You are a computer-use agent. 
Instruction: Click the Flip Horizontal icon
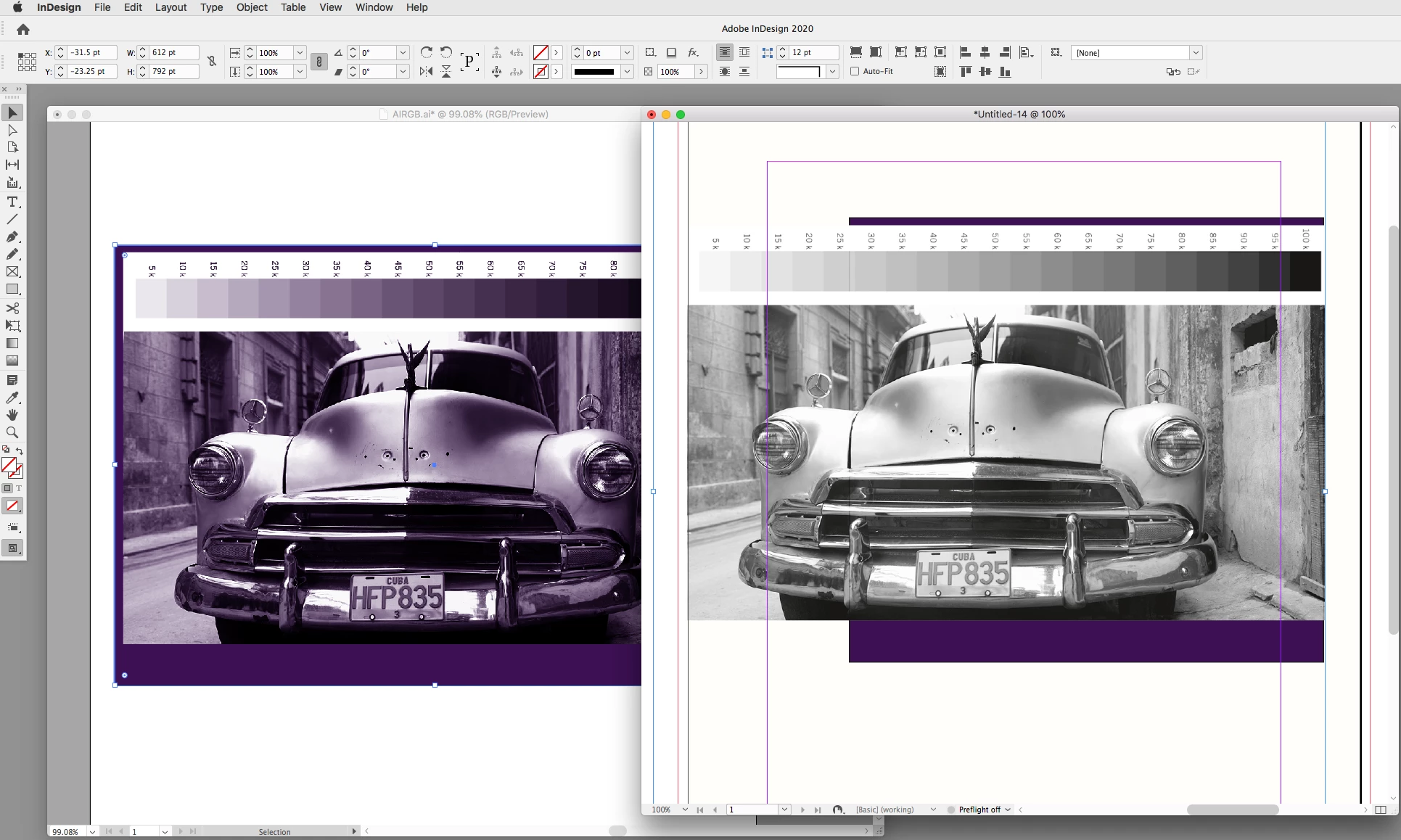[x=427, y=71]
